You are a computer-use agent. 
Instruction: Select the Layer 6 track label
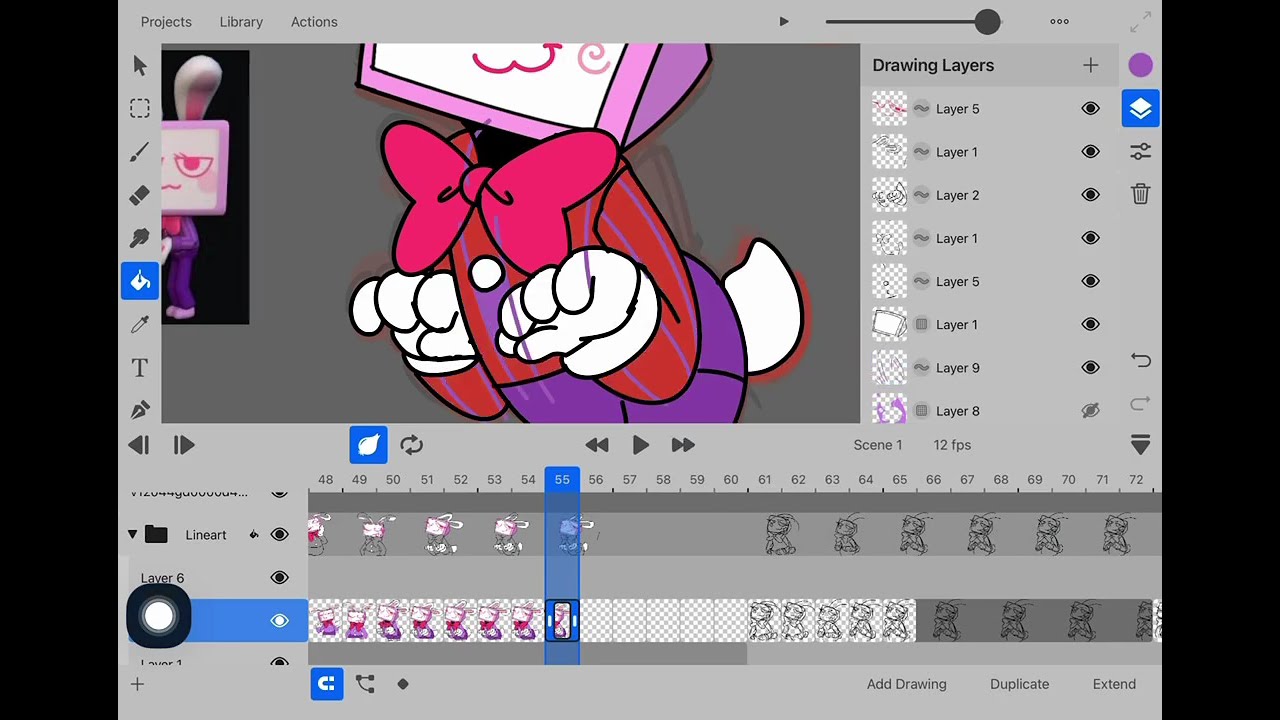162,578
